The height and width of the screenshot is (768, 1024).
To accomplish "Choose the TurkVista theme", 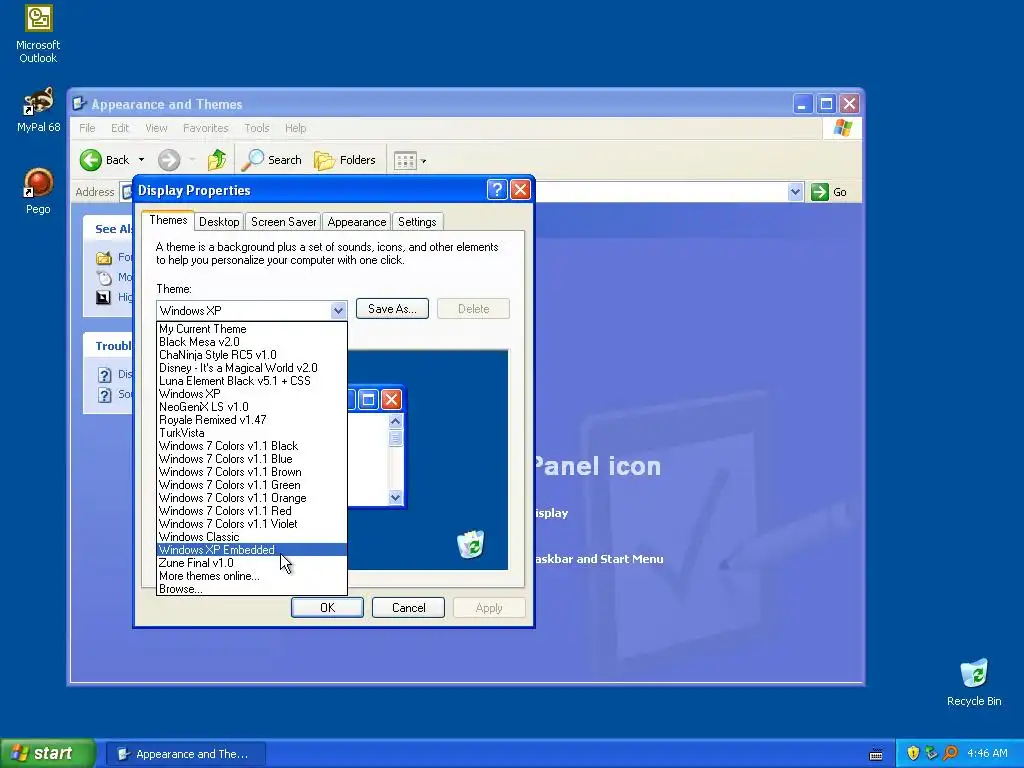I will [x=252, y=433].
